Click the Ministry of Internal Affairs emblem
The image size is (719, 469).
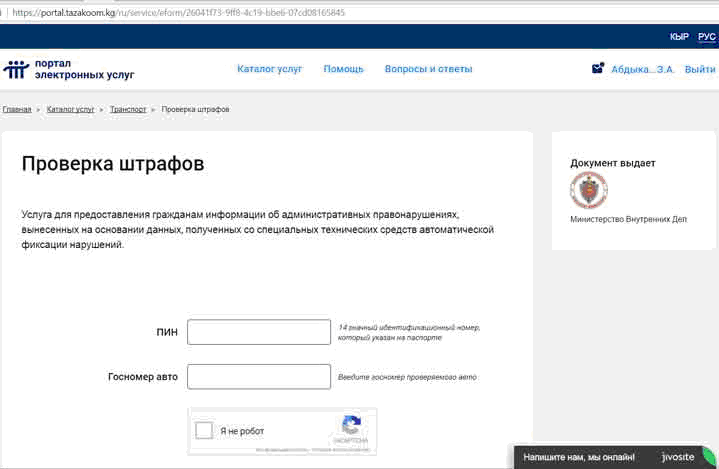point(588,190)
